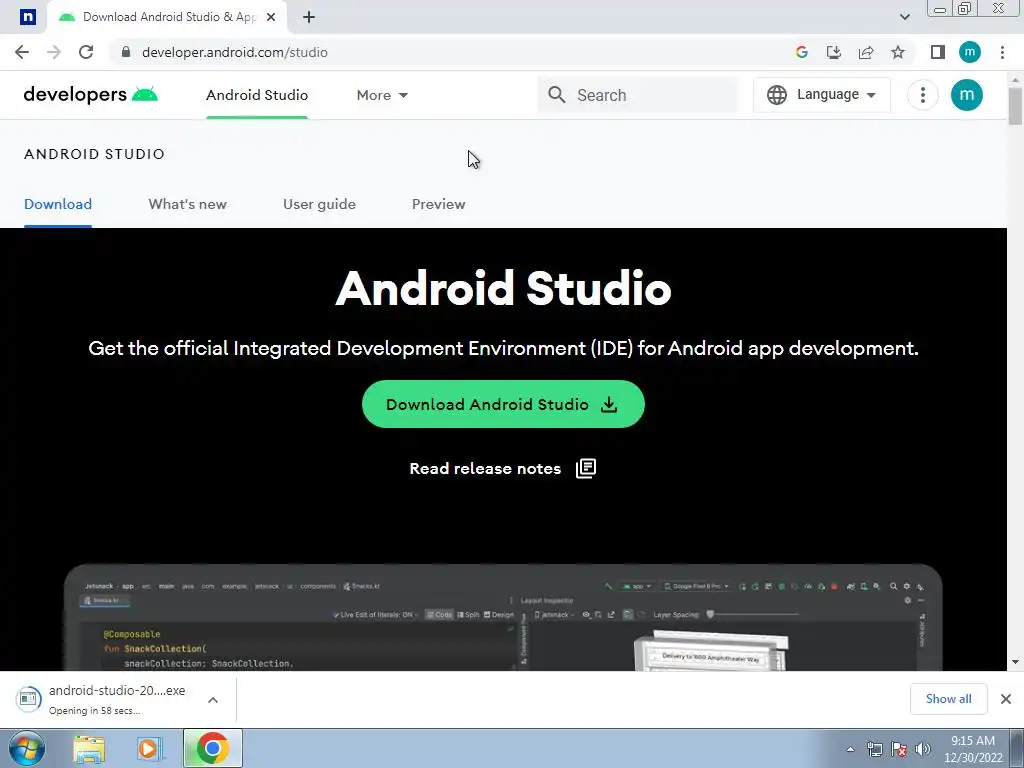Click the address bar URL
Viewport: 1024px width, 768px height.
(235, 52)
